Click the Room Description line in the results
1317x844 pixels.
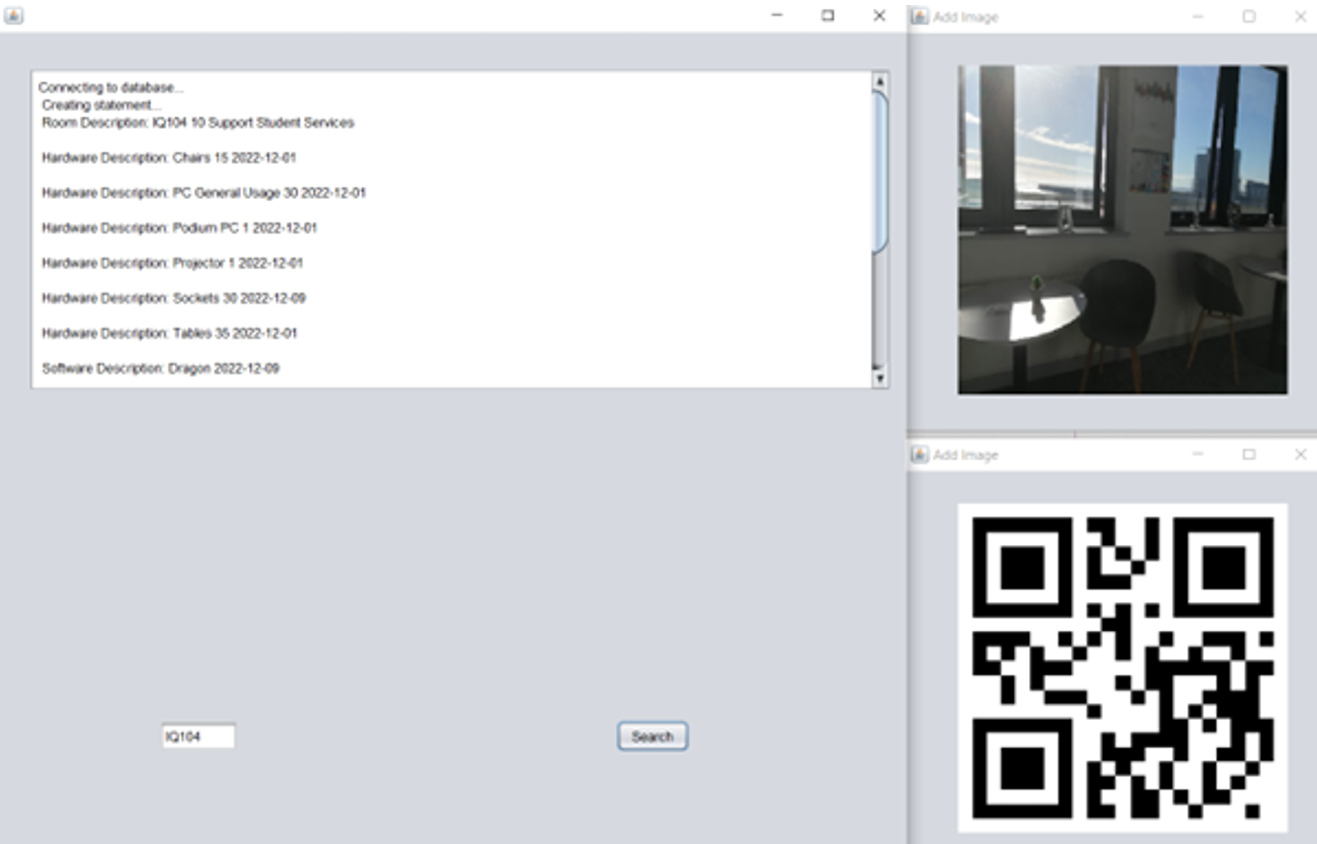(198, 123)
